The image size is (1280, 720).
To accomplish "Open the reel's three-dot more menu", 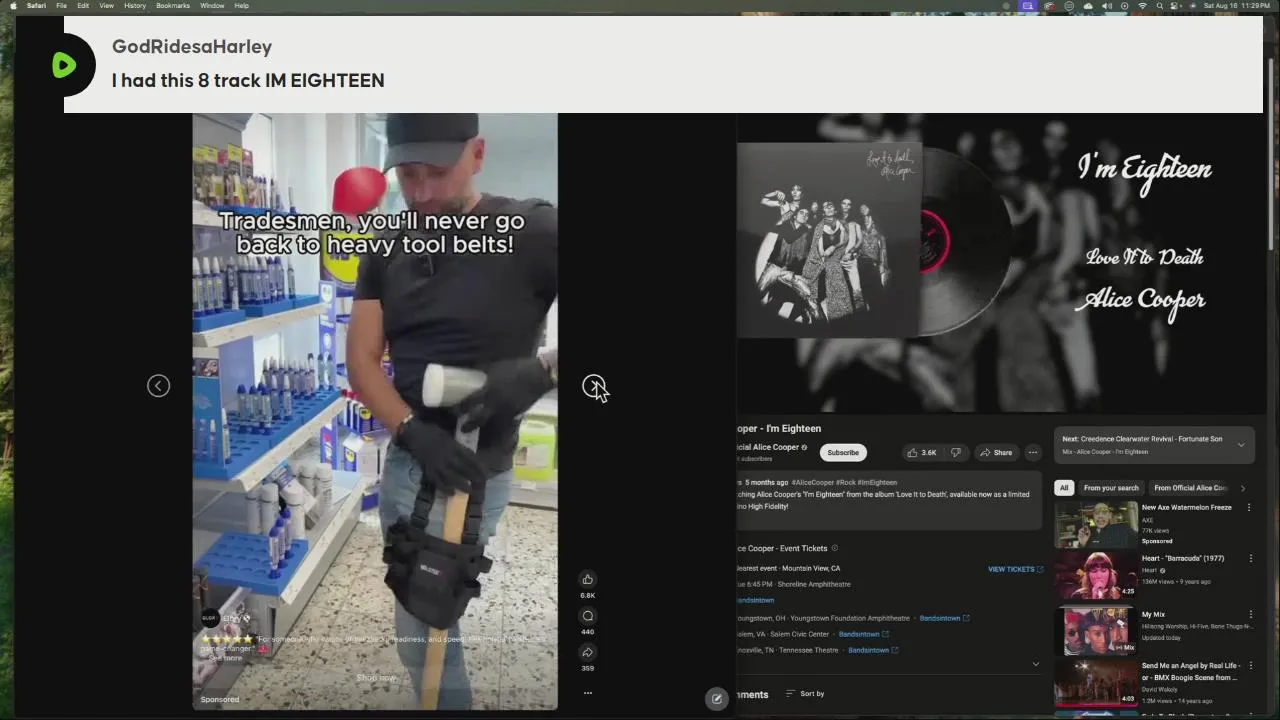I will coord(588,692).
